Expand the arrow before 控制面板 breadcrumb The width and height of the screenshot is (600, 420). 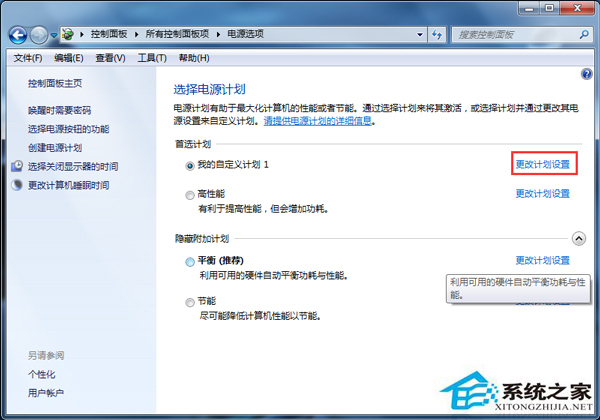coord(82,34)
